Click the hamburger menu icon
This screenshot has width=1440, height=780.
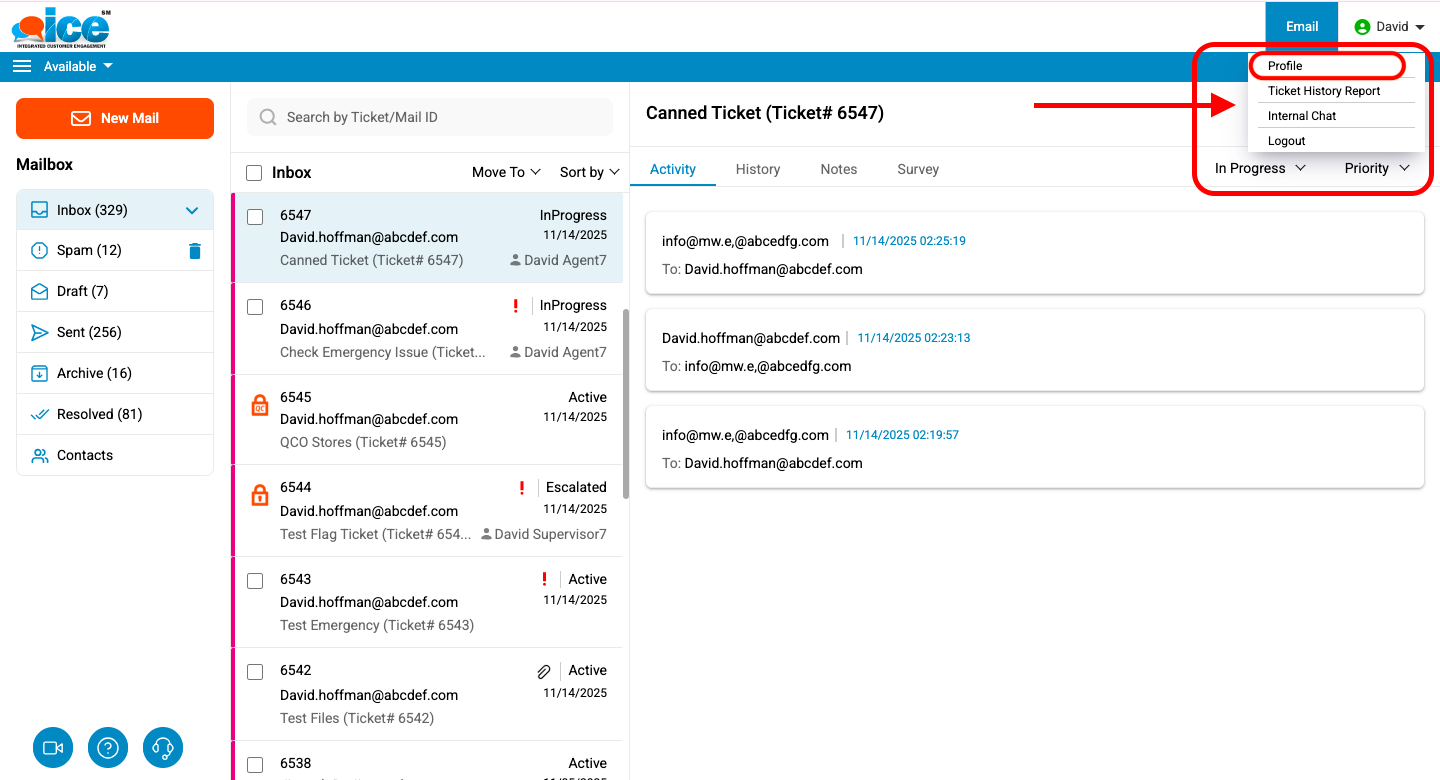(22, 66)
